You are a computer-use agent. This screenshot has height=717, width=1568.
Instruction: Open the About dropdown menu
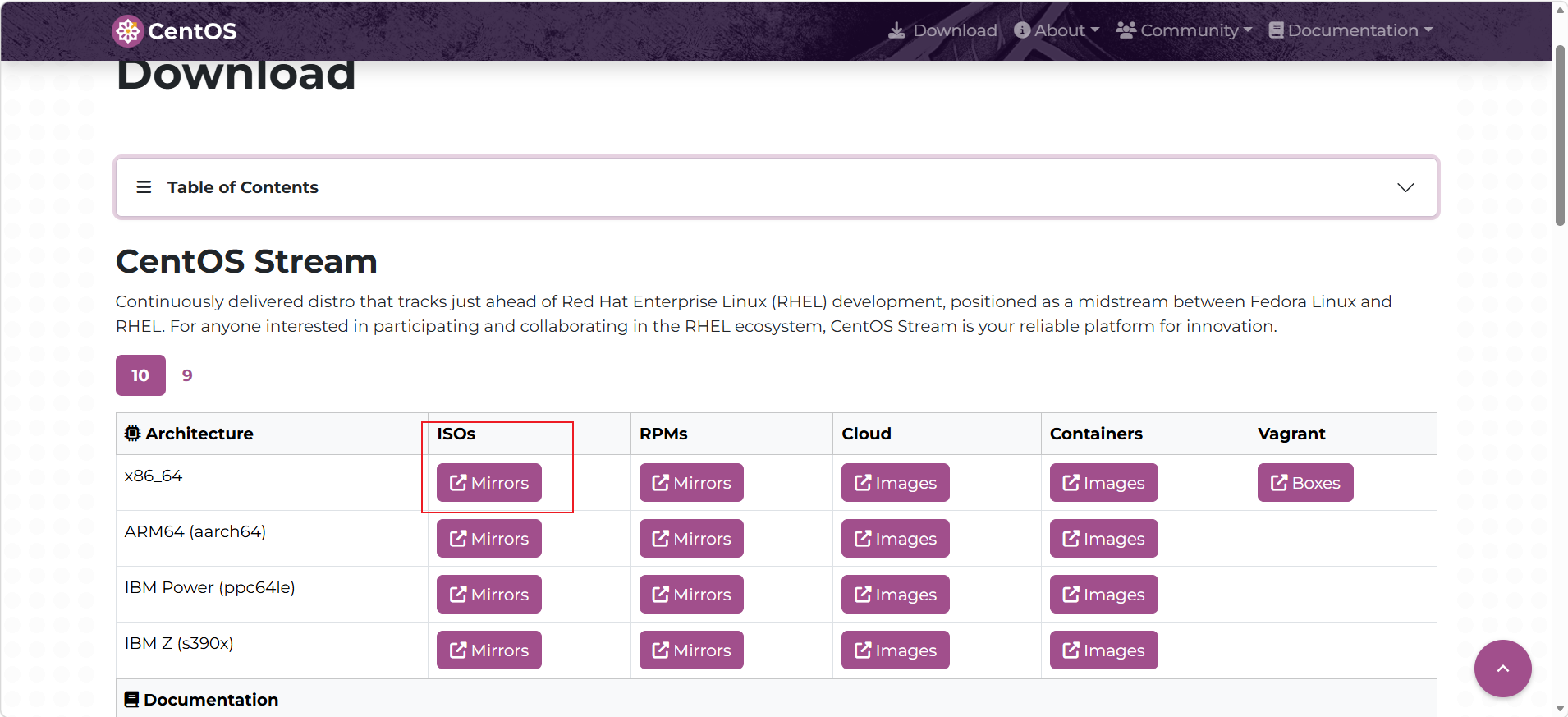click(1057, 30)
